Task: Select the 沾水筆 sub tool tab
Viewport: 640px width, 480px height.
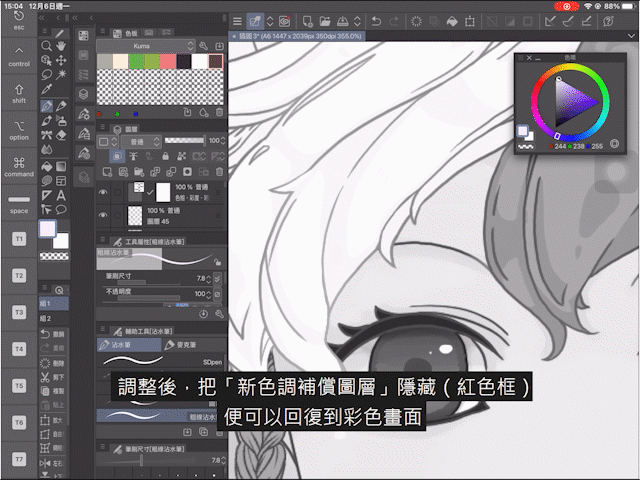Action: coord(129,345)
